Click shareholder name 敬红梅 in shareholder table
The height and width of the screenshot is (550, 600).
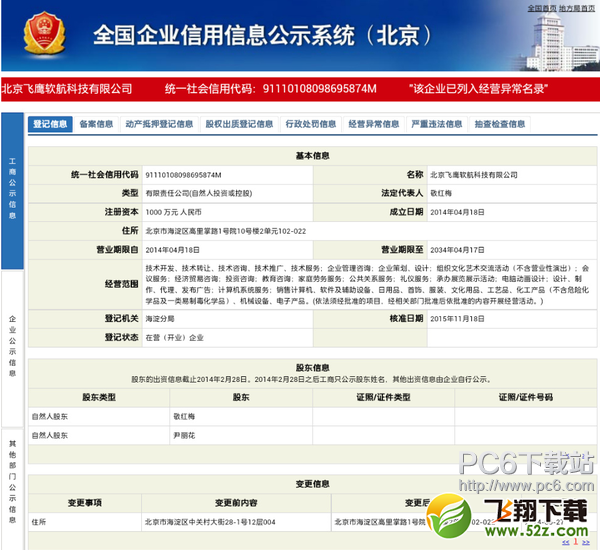click(182, 416)
